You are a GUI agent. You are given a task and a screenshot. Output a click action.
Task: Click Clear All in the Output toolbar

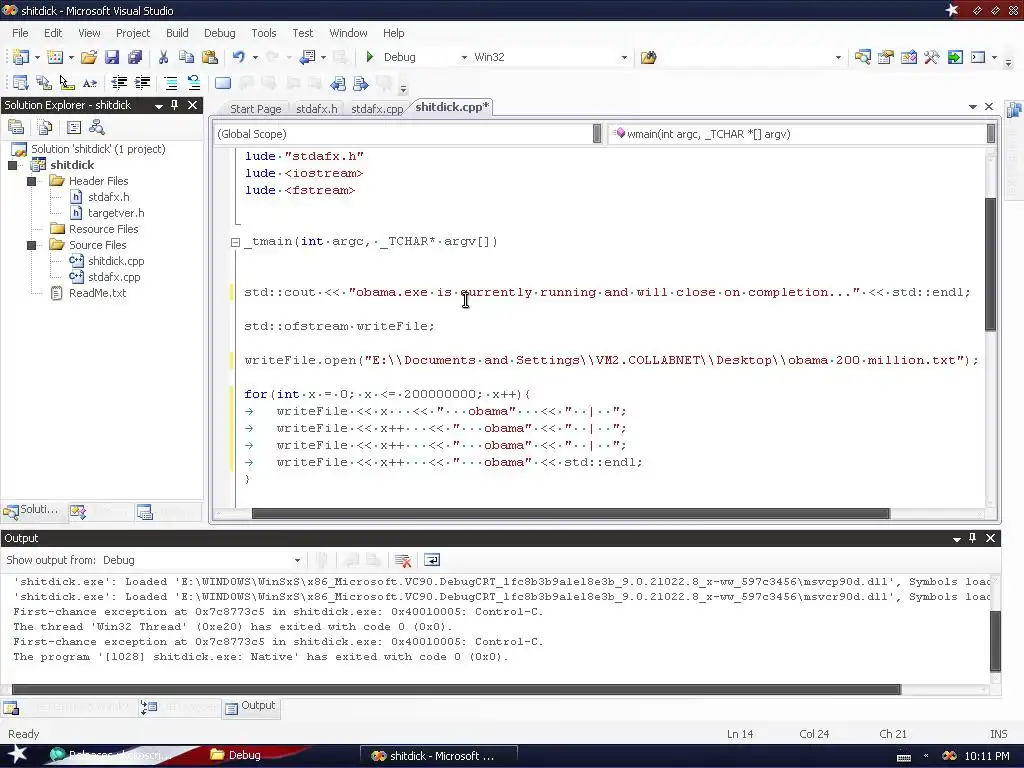pos(403,560)
